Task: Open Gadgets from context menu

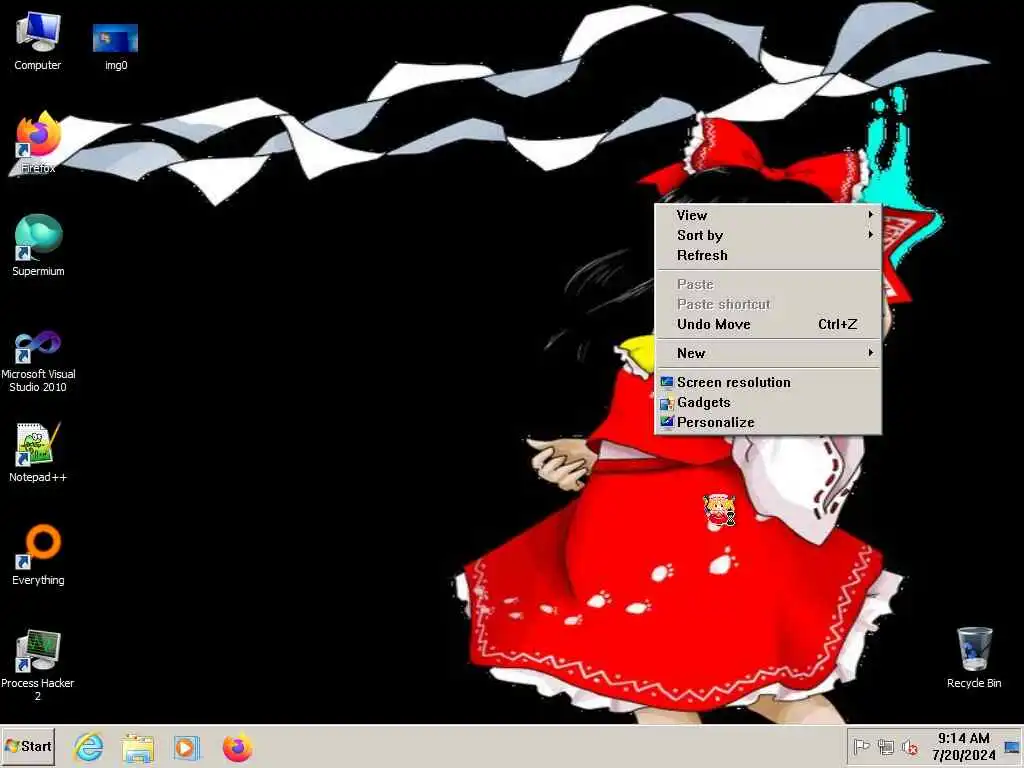Action: coord(768,402)
